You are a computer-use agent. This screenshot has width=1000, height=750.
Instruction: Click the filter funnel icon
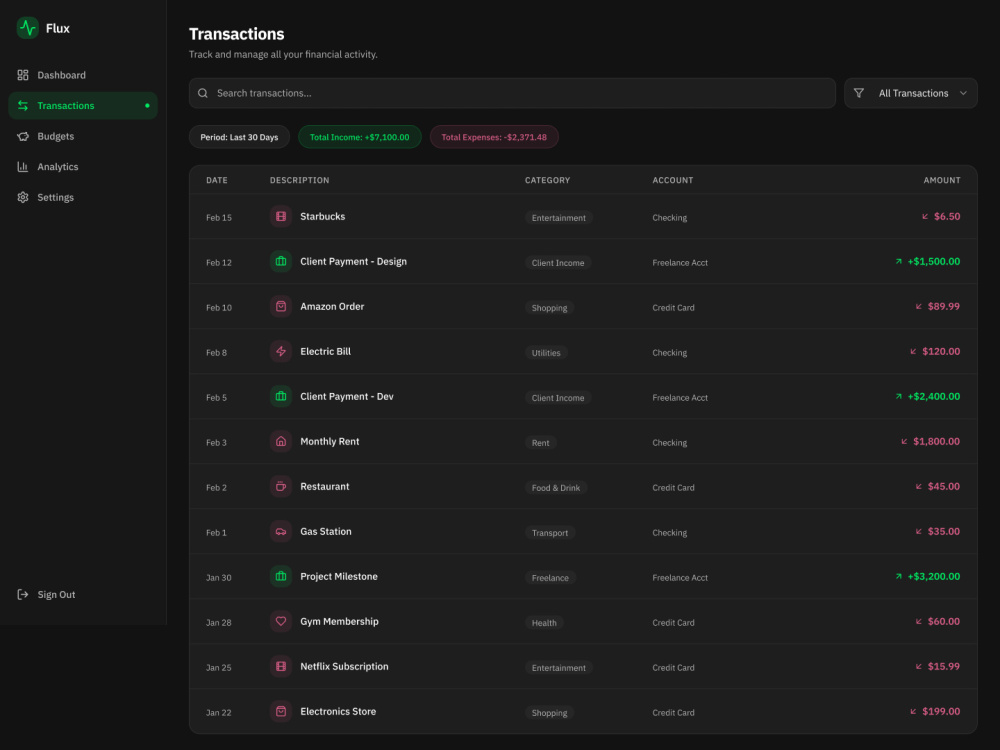point(859,93)
